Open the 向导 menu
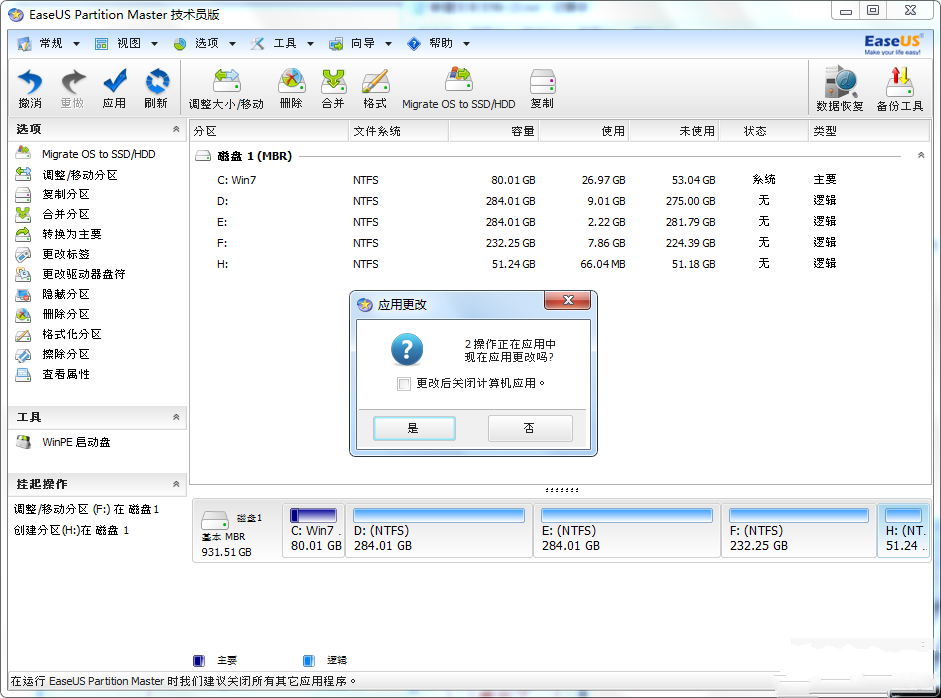 point(361,43)
